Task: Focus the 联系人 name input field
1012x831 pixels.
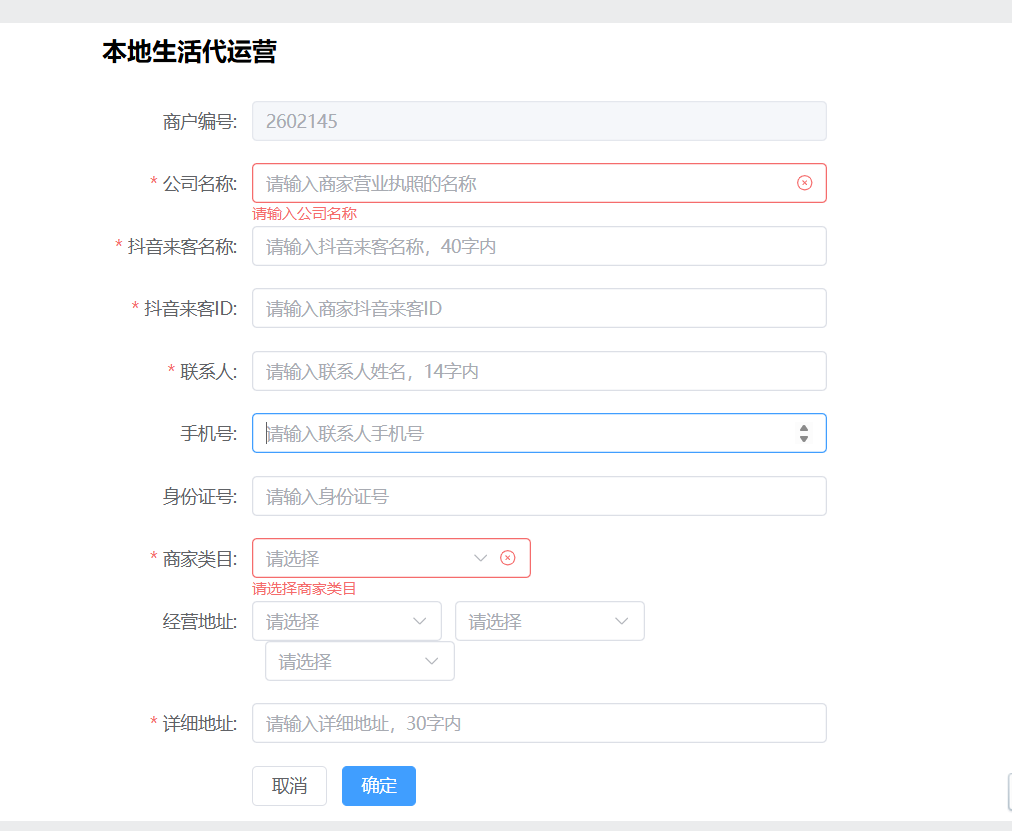Action: [539, 371]
